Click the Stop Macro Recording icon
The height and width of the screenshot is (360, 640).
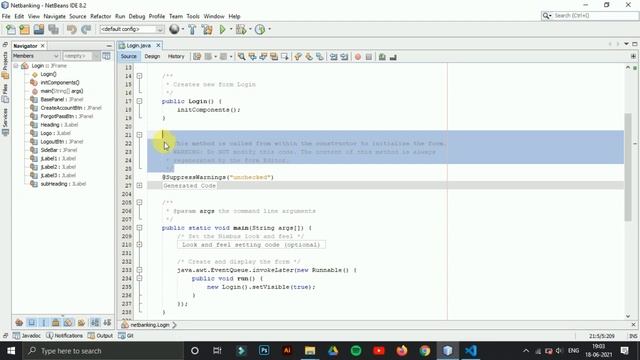(369, 57)
